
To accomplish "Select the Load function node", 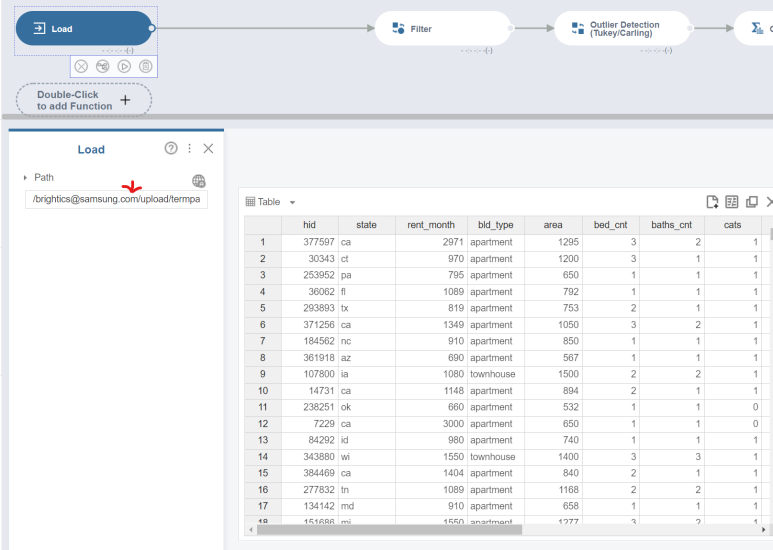I will point(84,29).
